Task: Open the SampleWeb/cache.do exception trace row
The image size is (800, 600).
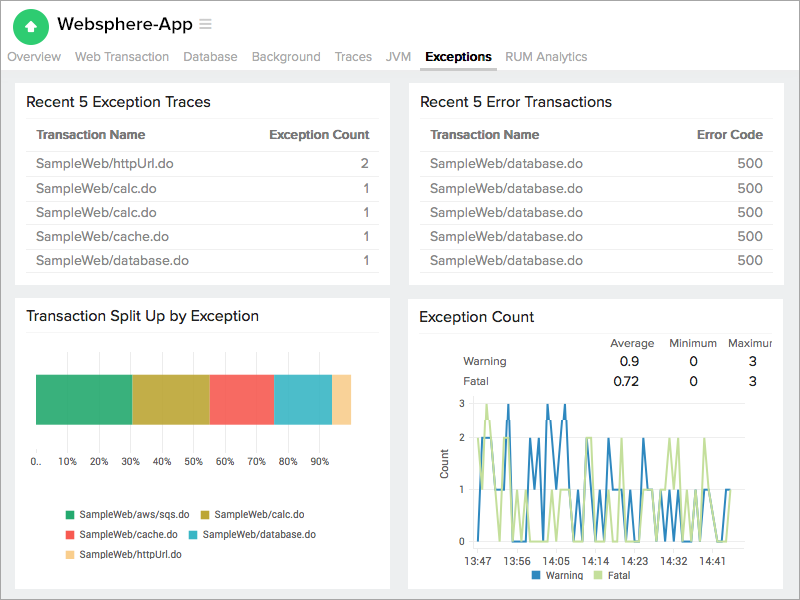Action: (102, 236)
